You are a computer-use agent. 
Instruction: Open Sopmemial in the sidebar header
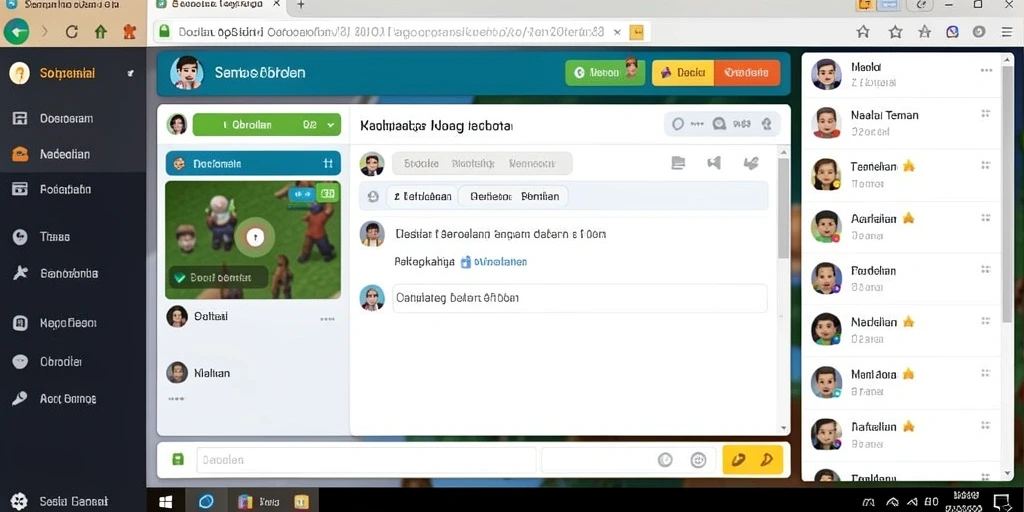pyautogui.click(x=67, y=73)
